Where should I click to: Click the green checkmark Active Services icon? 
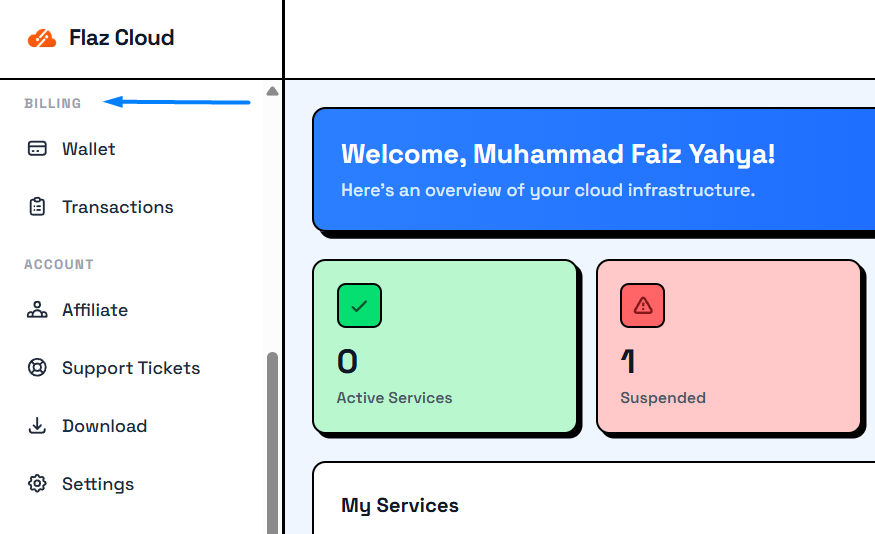pyautogui.click(x=359, y=306)
